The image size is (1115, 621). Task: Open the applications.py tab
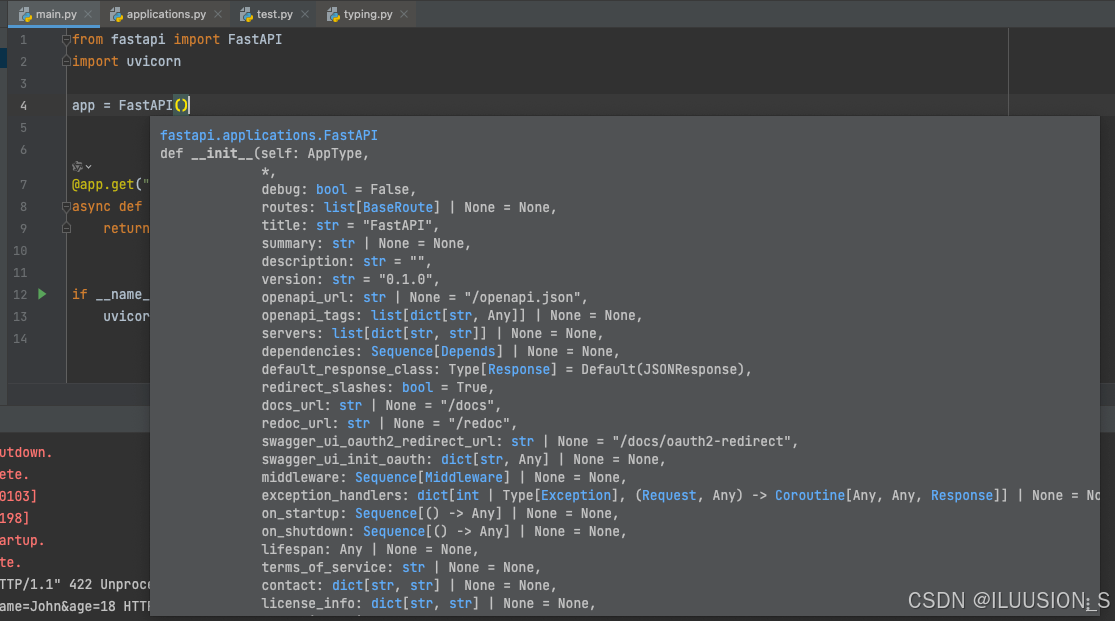tap(164, 14)
